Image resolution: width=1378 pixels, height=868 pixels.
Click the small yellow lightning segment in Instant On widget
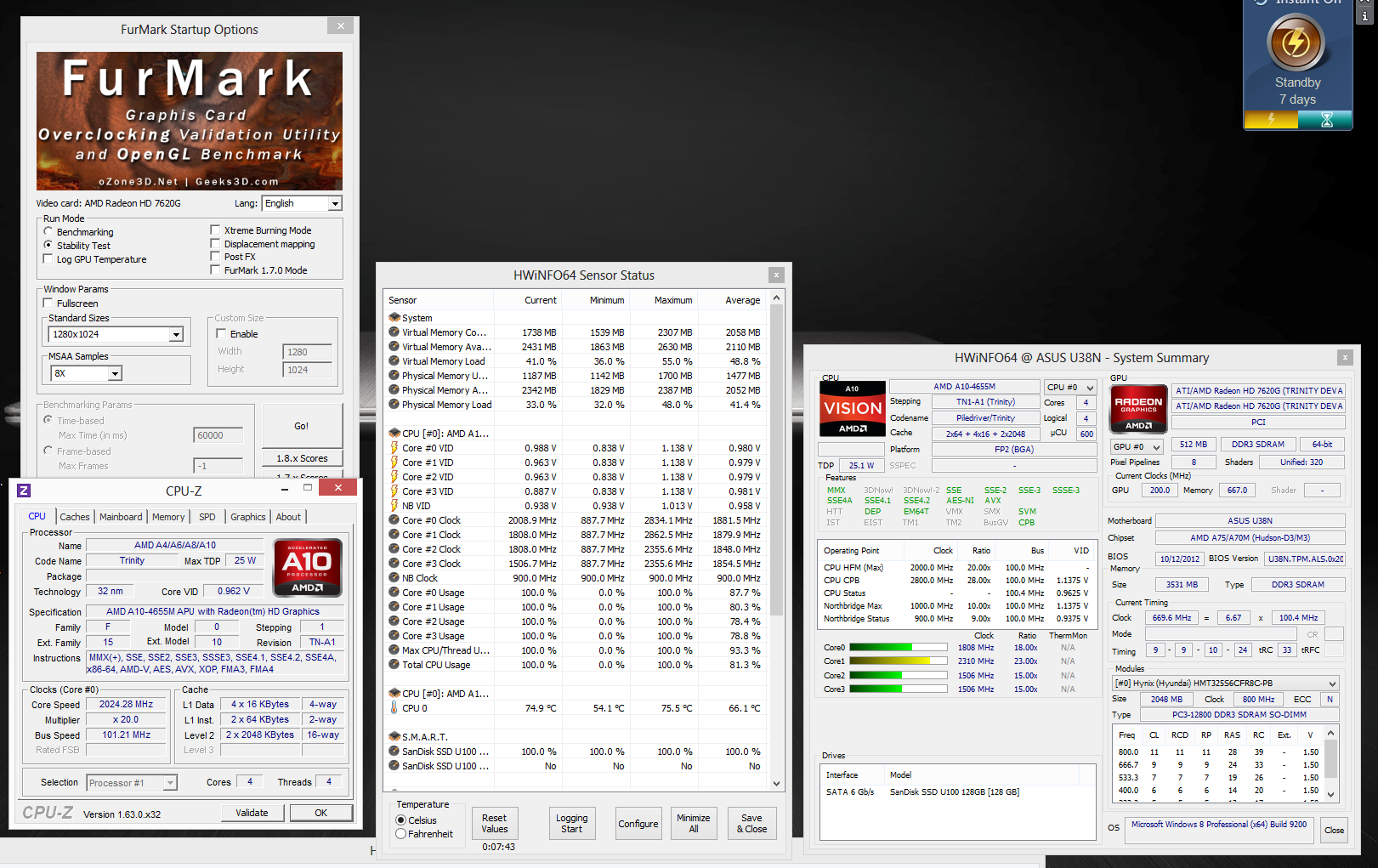coord(1271,120)
